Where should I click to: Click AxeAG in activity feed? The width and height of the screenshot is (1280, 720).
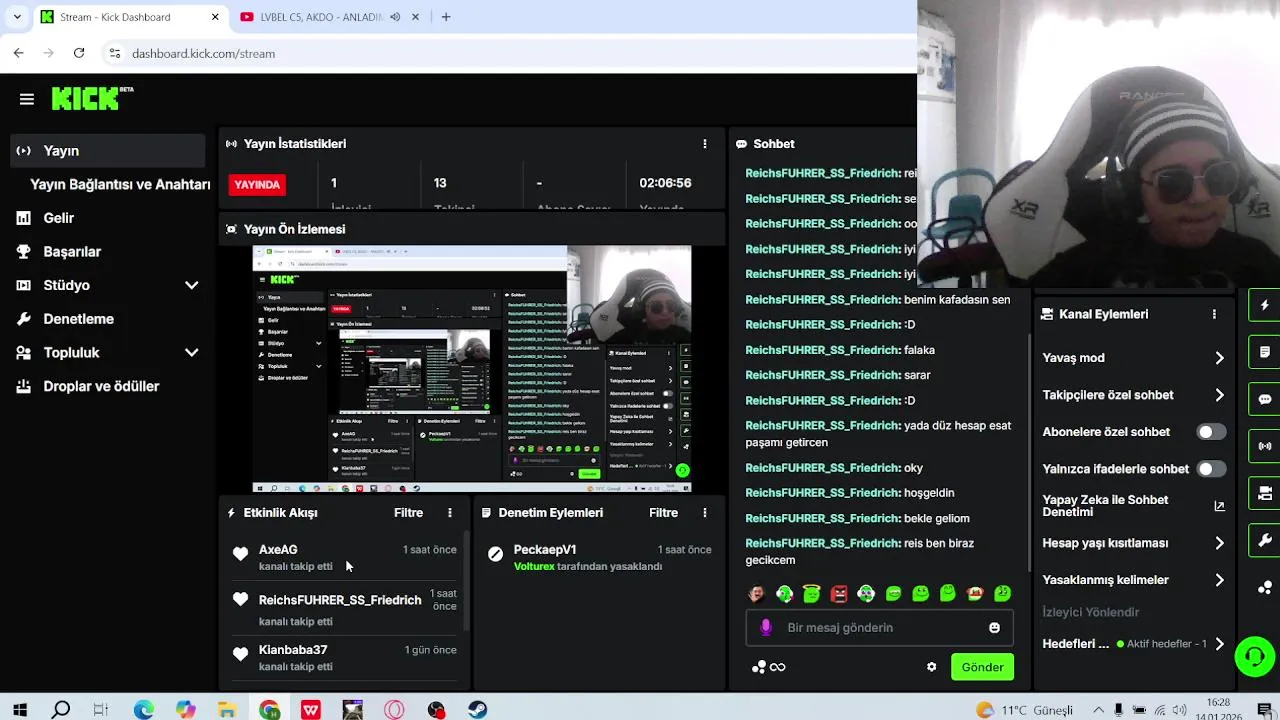click(278, 550)
